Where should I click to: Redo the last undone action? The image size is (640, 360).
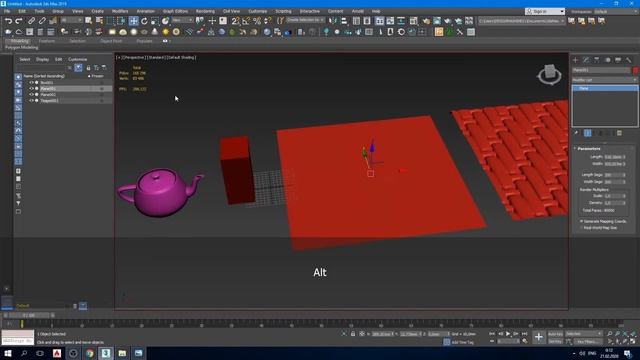pyautogui.click(x=19, y=21)
